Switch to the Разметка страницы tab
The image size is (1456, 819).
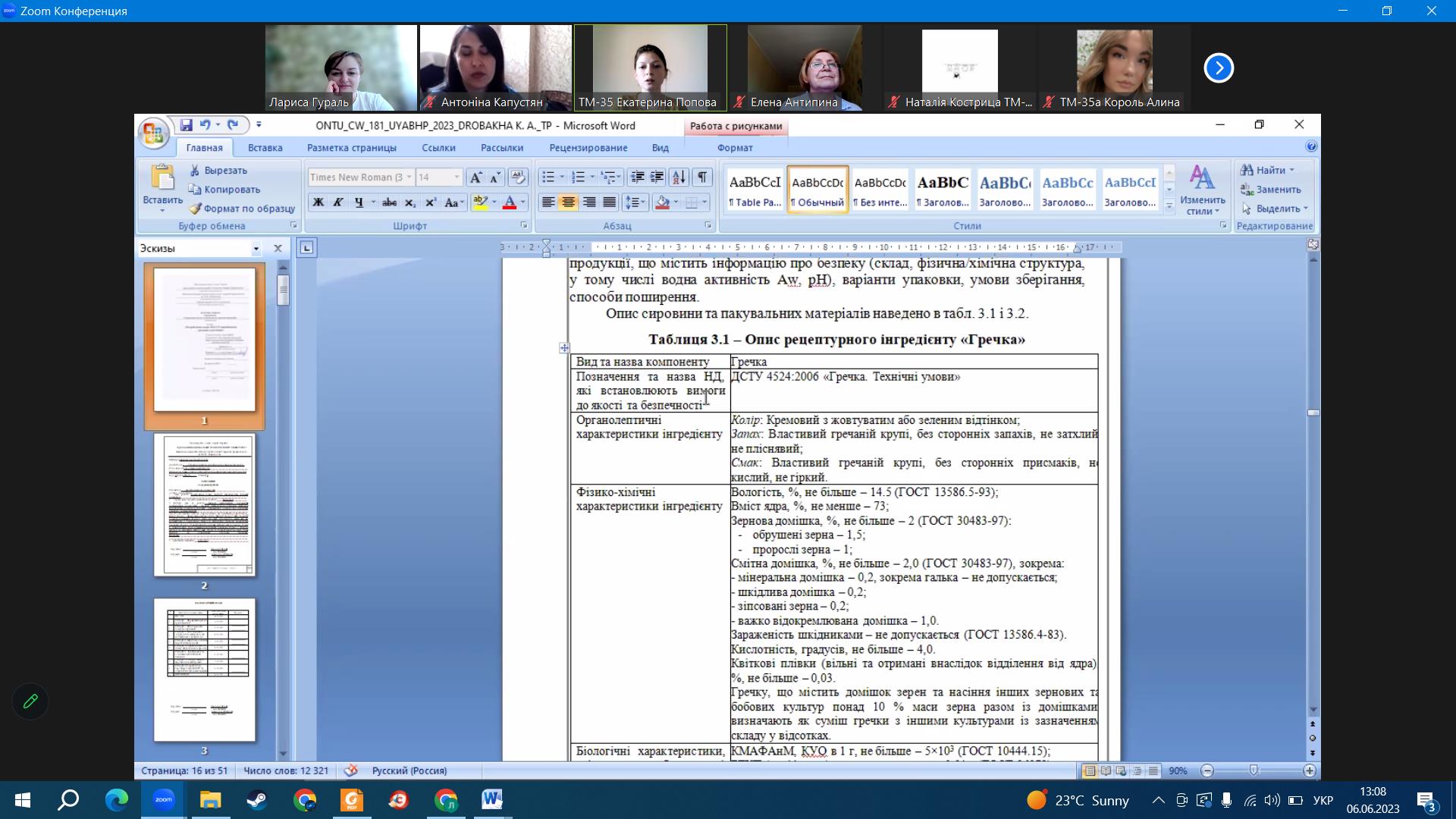(351, 148)
